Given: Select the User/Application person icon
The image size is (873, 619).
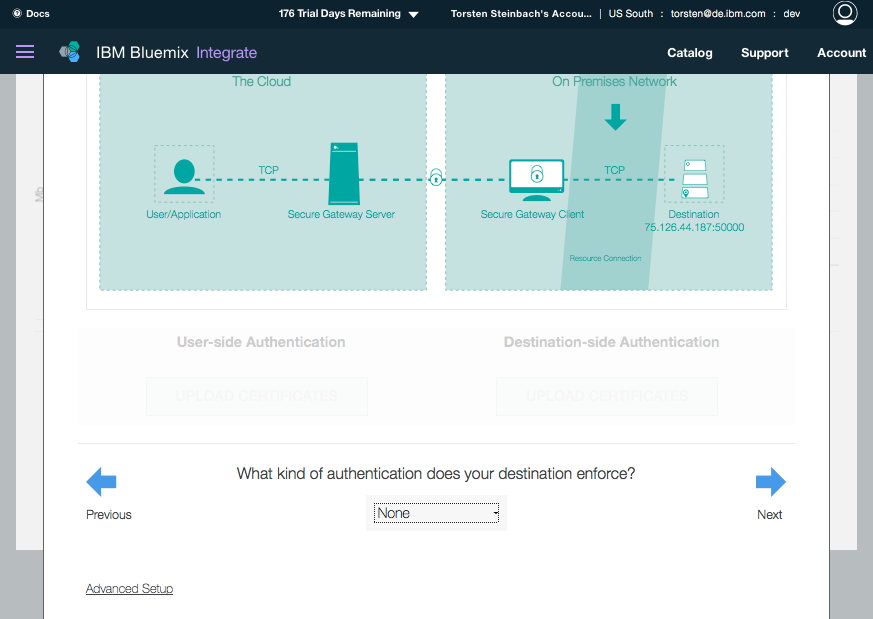Looking at the screenshot, I should pos(184,176).
